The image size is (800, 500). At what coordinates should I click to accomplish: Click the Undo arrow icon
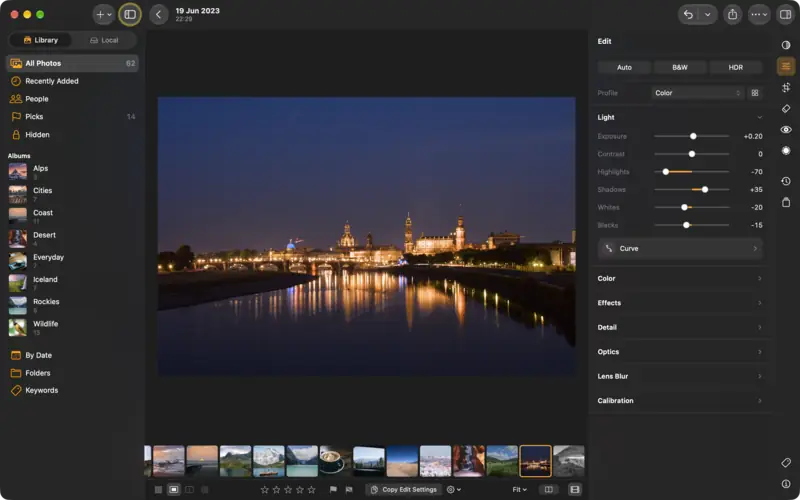tap(688, 15)
